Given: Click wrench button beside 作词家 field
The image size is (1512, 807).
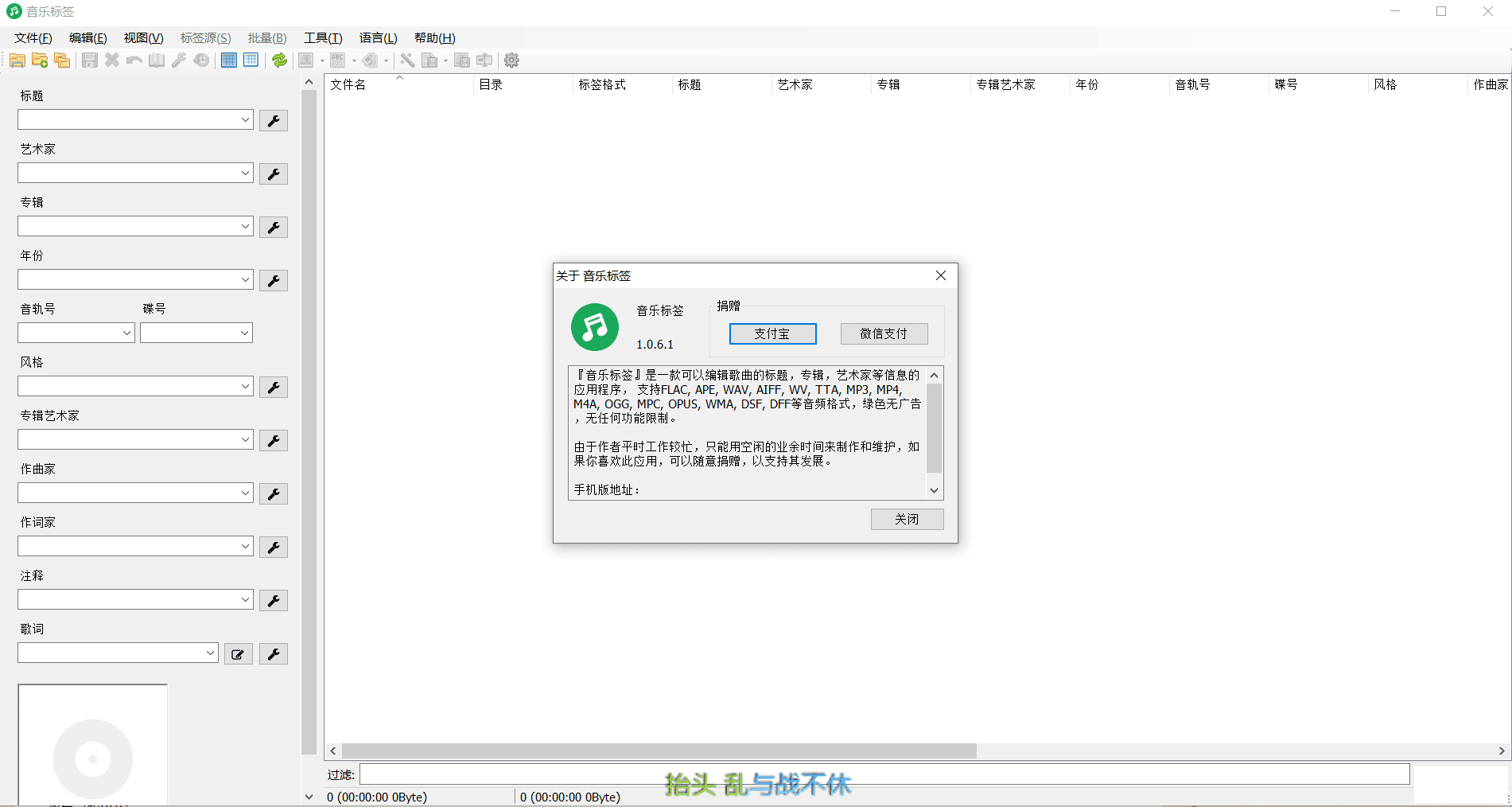Looking at the screenshot, I should click(x=274, y=547).
